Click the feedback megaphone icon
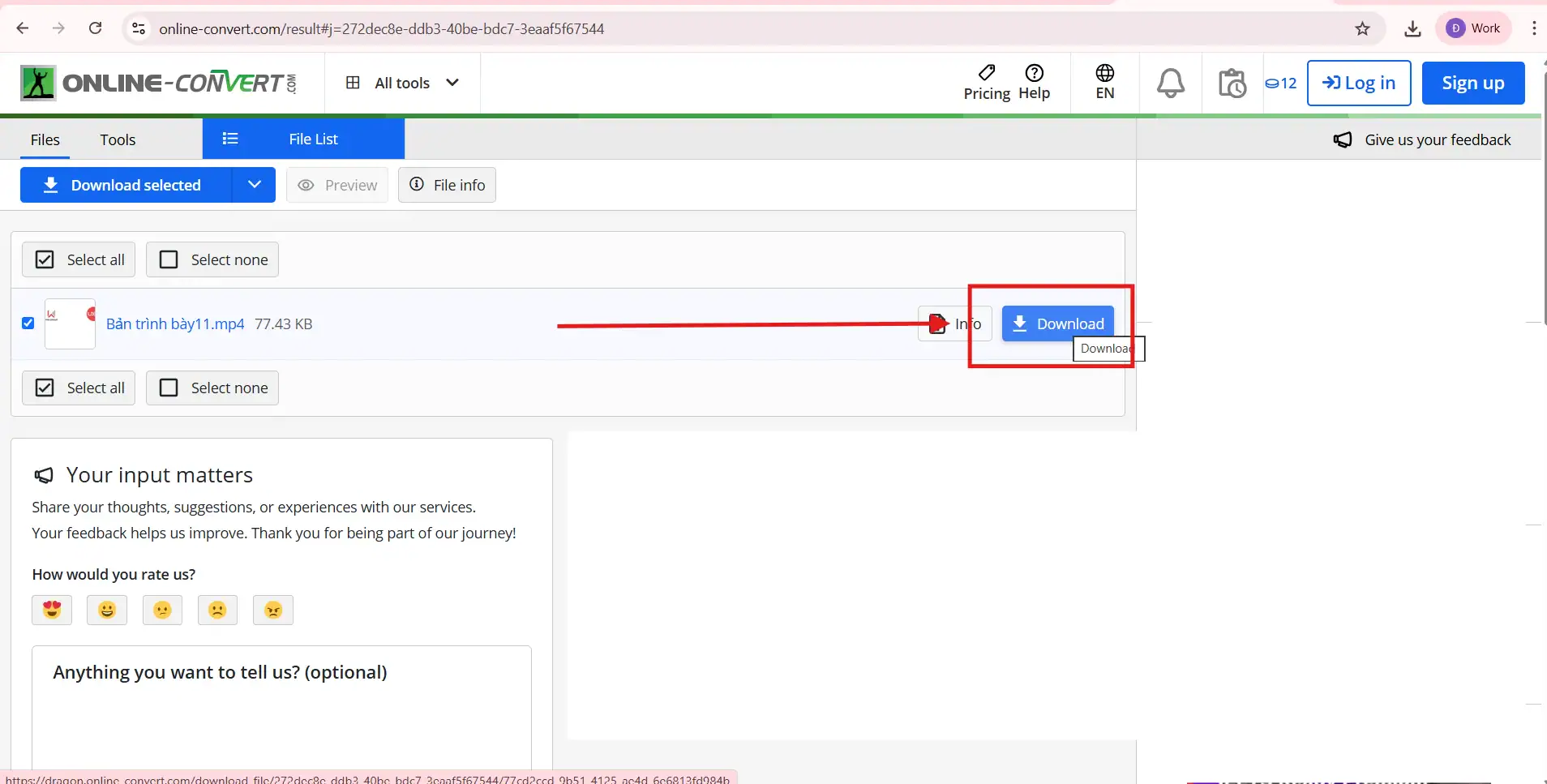The width and height of the screenshot is (1547, 784). (x=1344, y=139)
